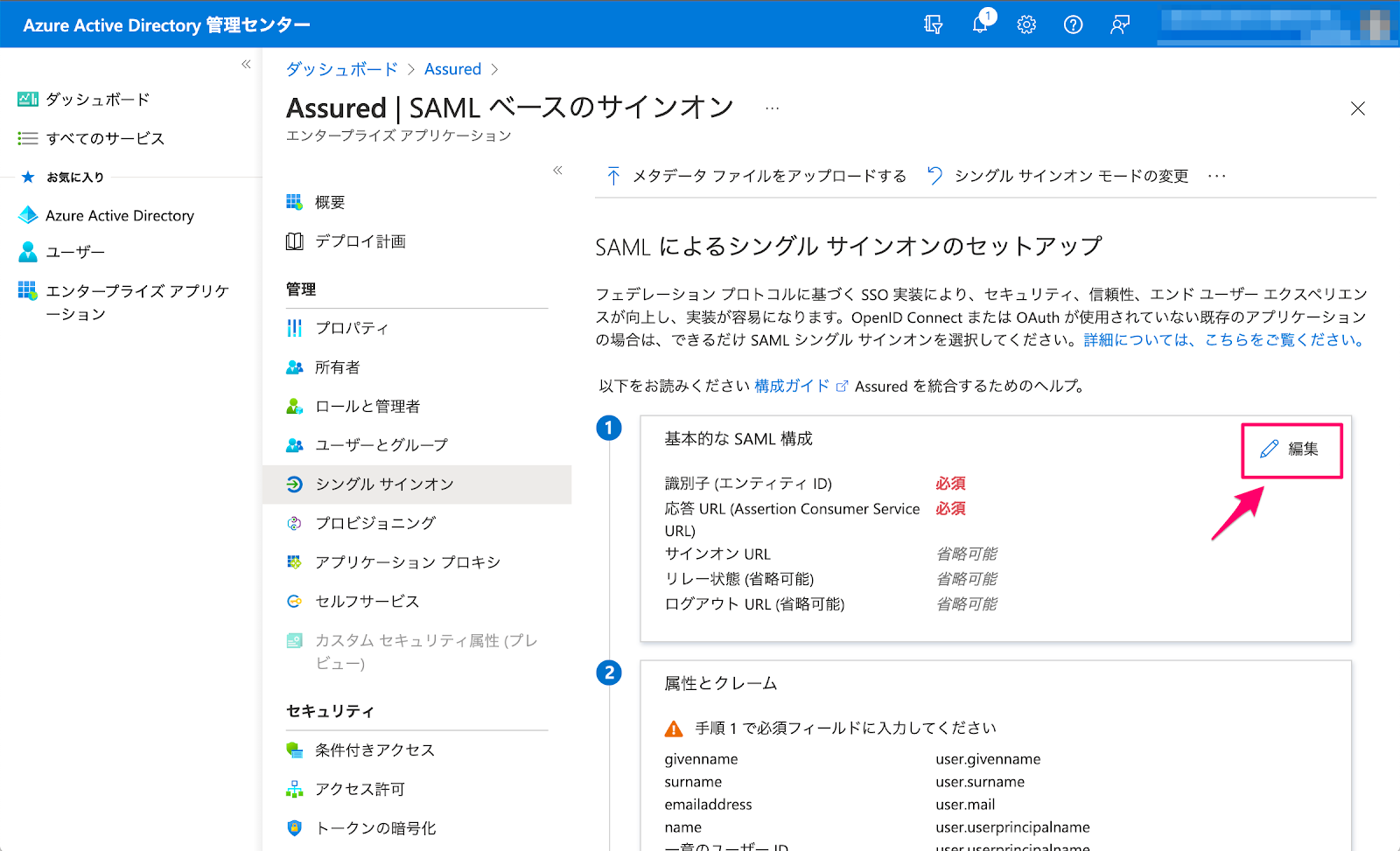This screenshot has width=1400, height=851.
Task: Open すべてのサービス in the left sidebar
Action: tap(91, 138)
